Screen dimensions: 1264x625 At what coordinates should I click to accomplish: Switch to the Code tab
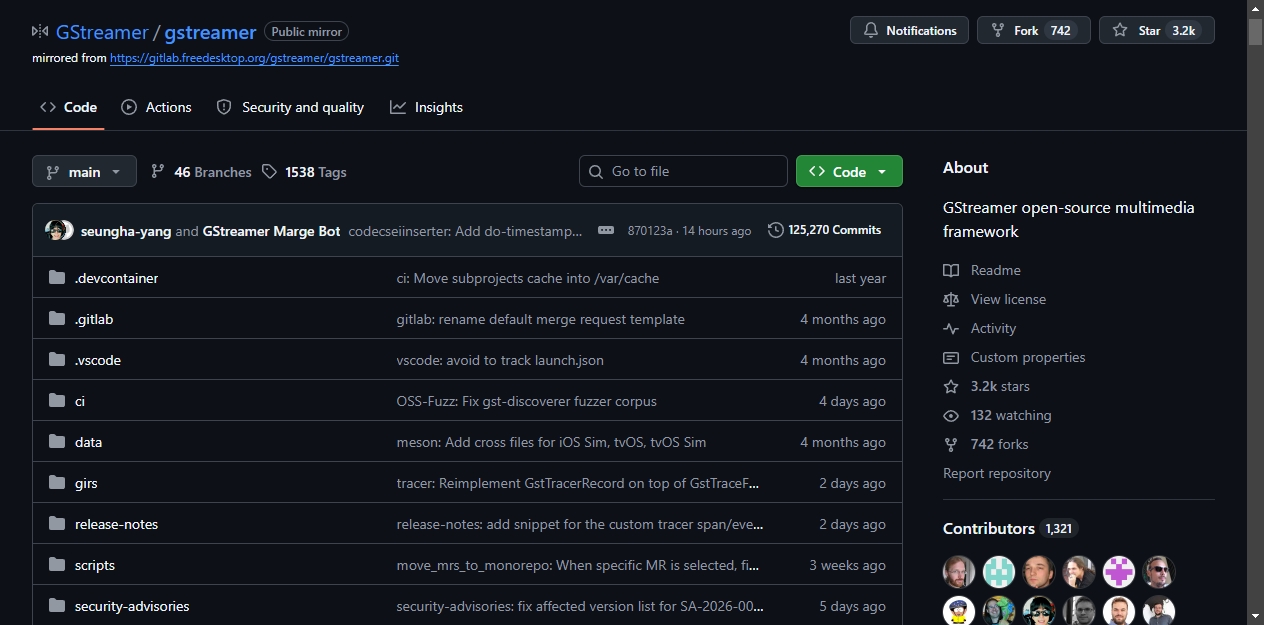68,107
